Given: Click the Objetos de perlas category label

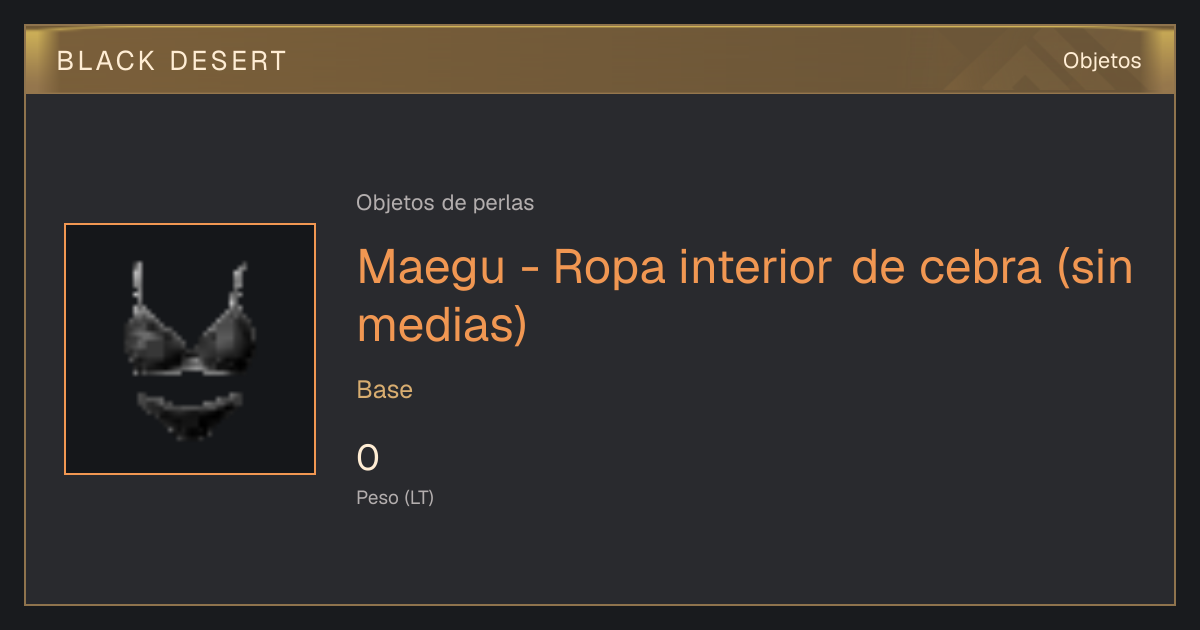Looking at the screenshot, I should pos(445,203).
